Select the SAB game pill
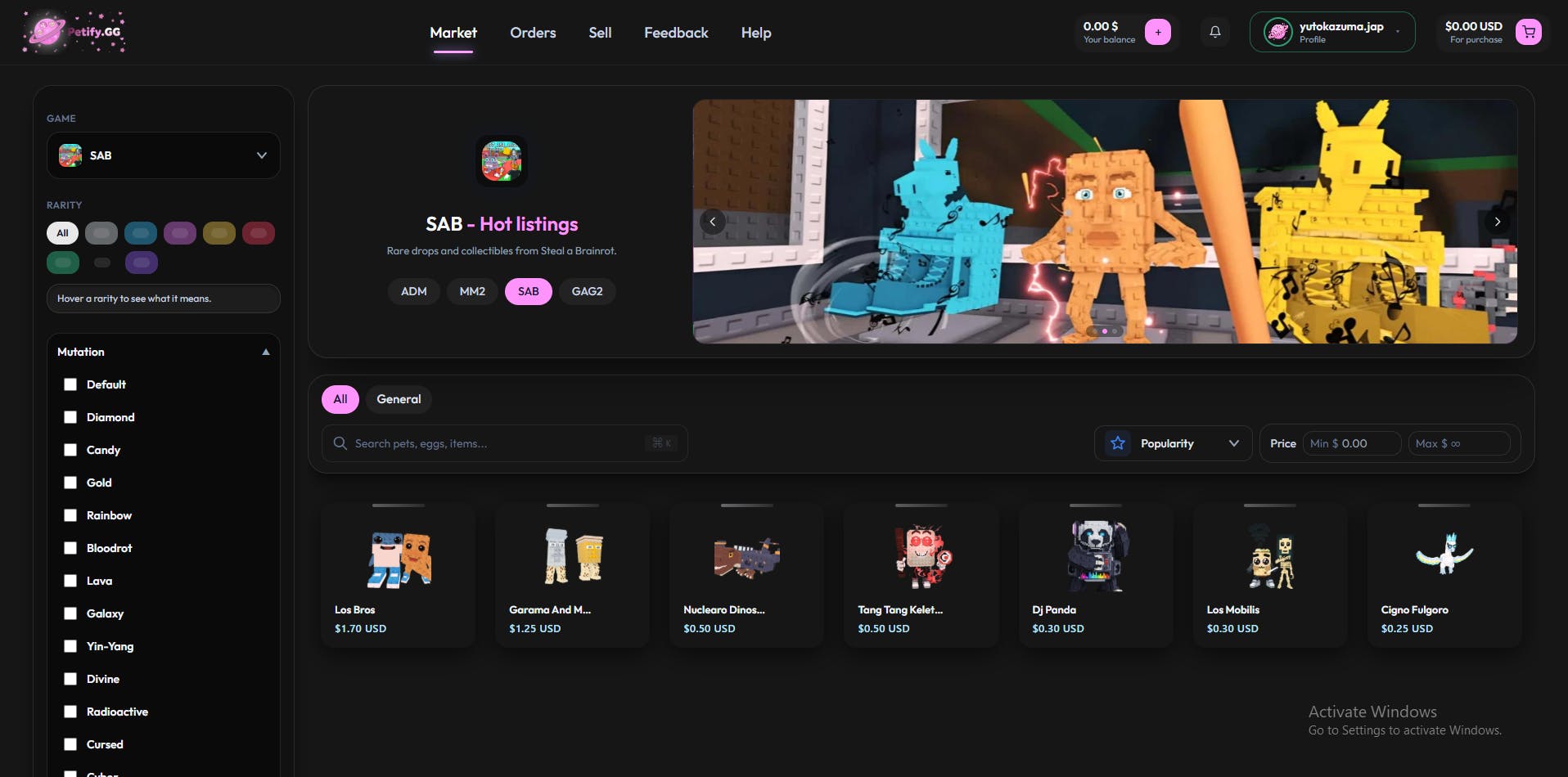The image size is (1568, 777). [529, 291]
